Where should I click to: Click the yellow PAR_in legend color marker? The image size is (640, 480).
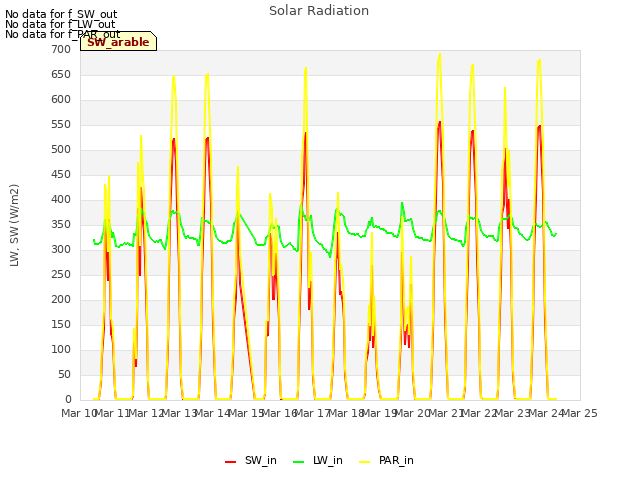coord(364,462)
